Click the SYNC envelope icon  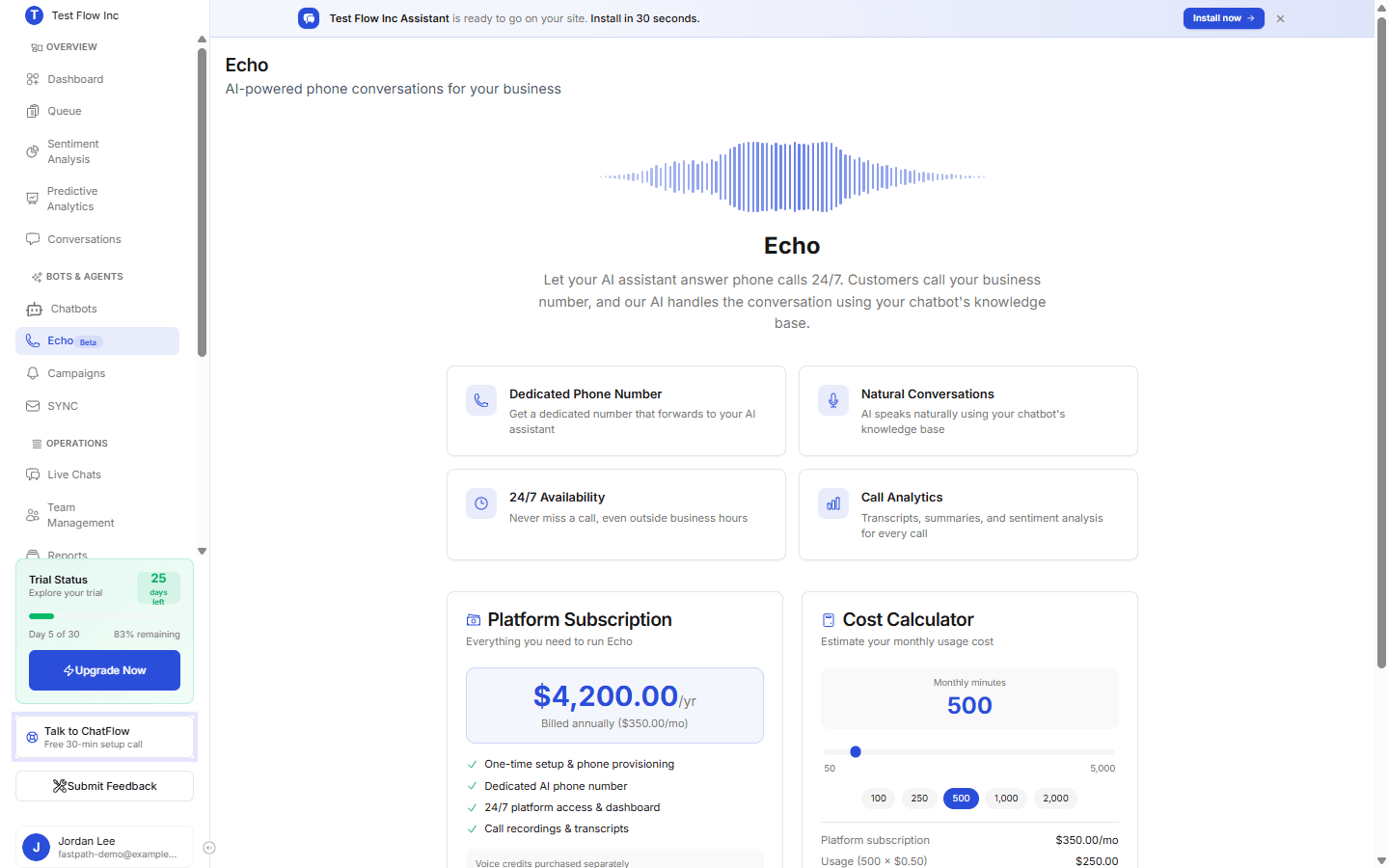pos(33,406)
